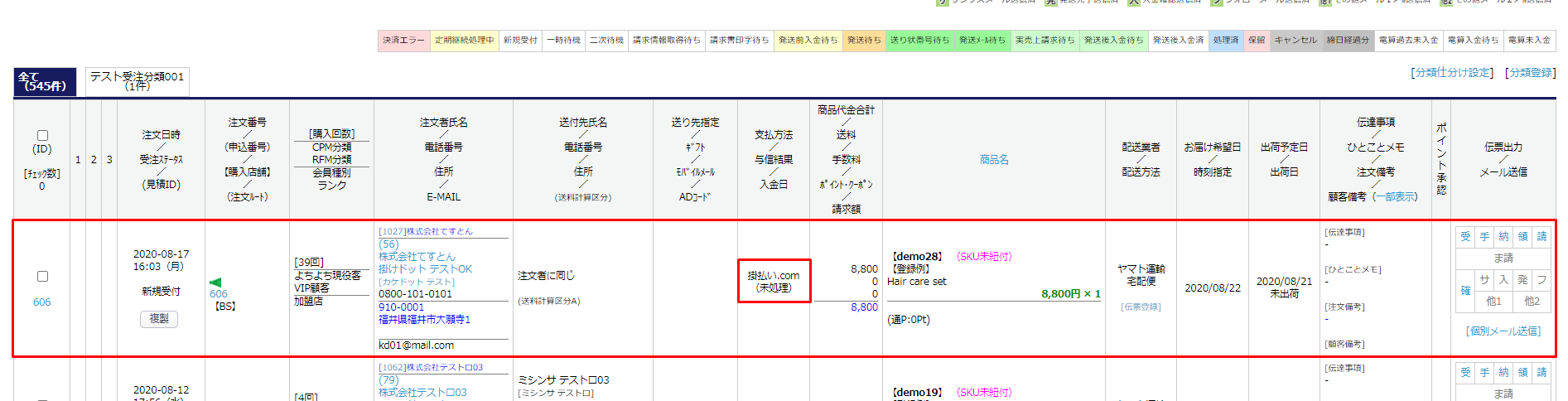
Task: Click the 請 invoice icon for order 606
Action: point(1541,237)
